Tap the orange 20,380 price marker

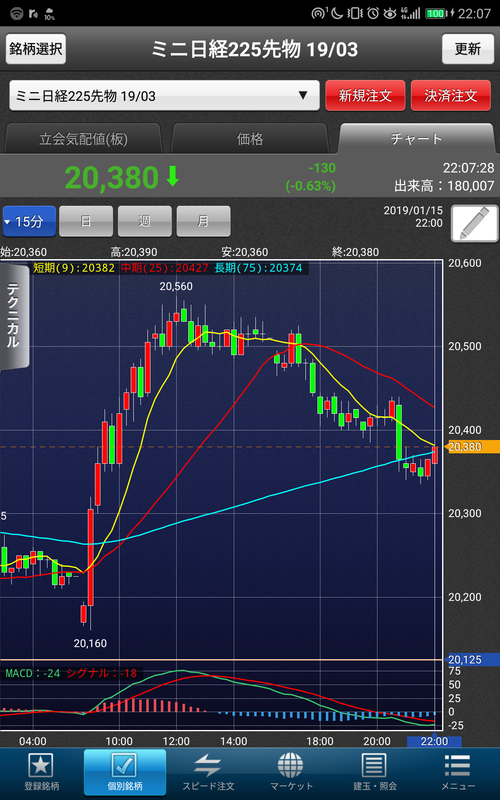click(472, 447)
